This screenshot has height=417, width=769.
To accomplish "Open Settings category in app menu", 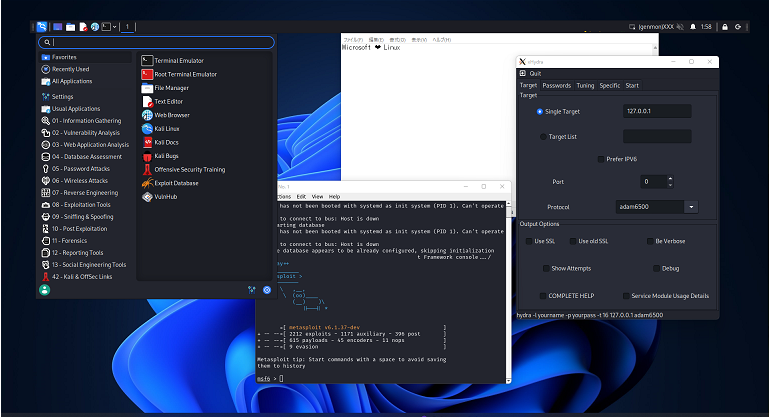I will [x=86, y=97].
